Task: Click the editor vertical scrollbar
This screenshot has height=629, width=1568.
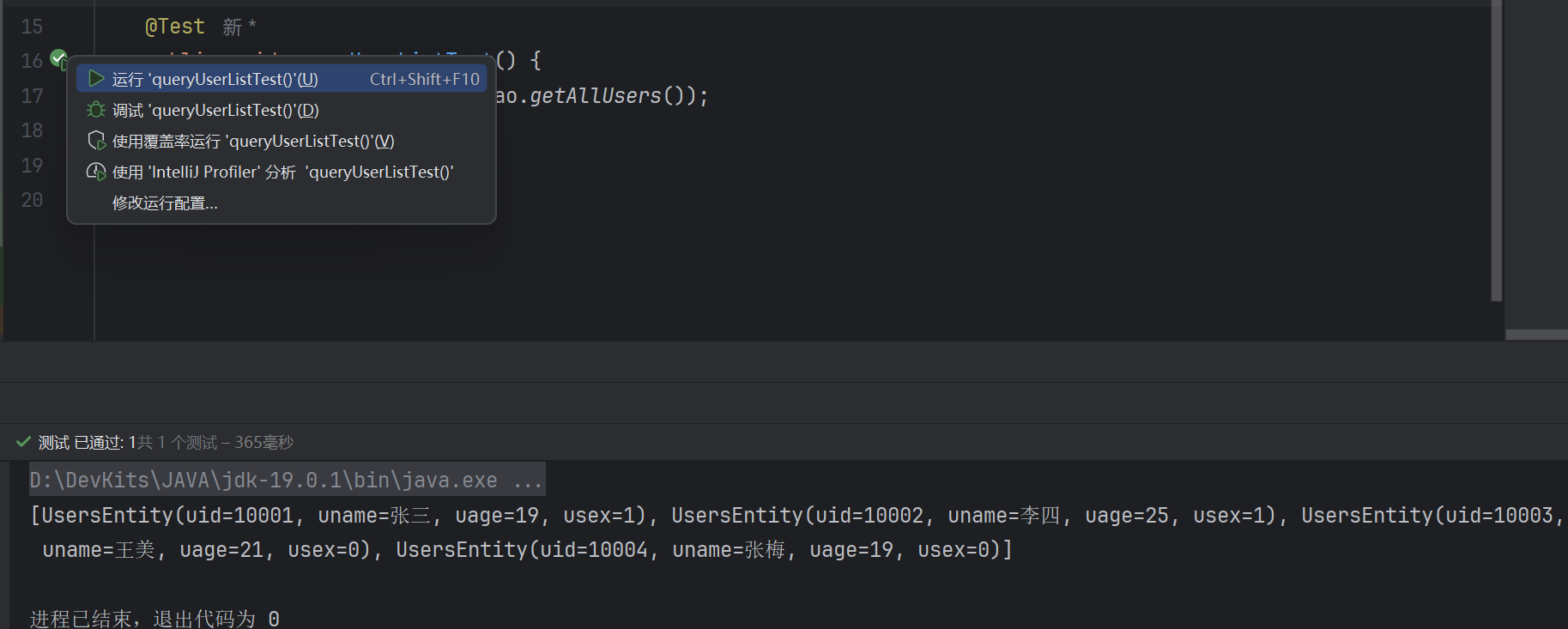Action: pyautogui.click(x=1497, y=150)
